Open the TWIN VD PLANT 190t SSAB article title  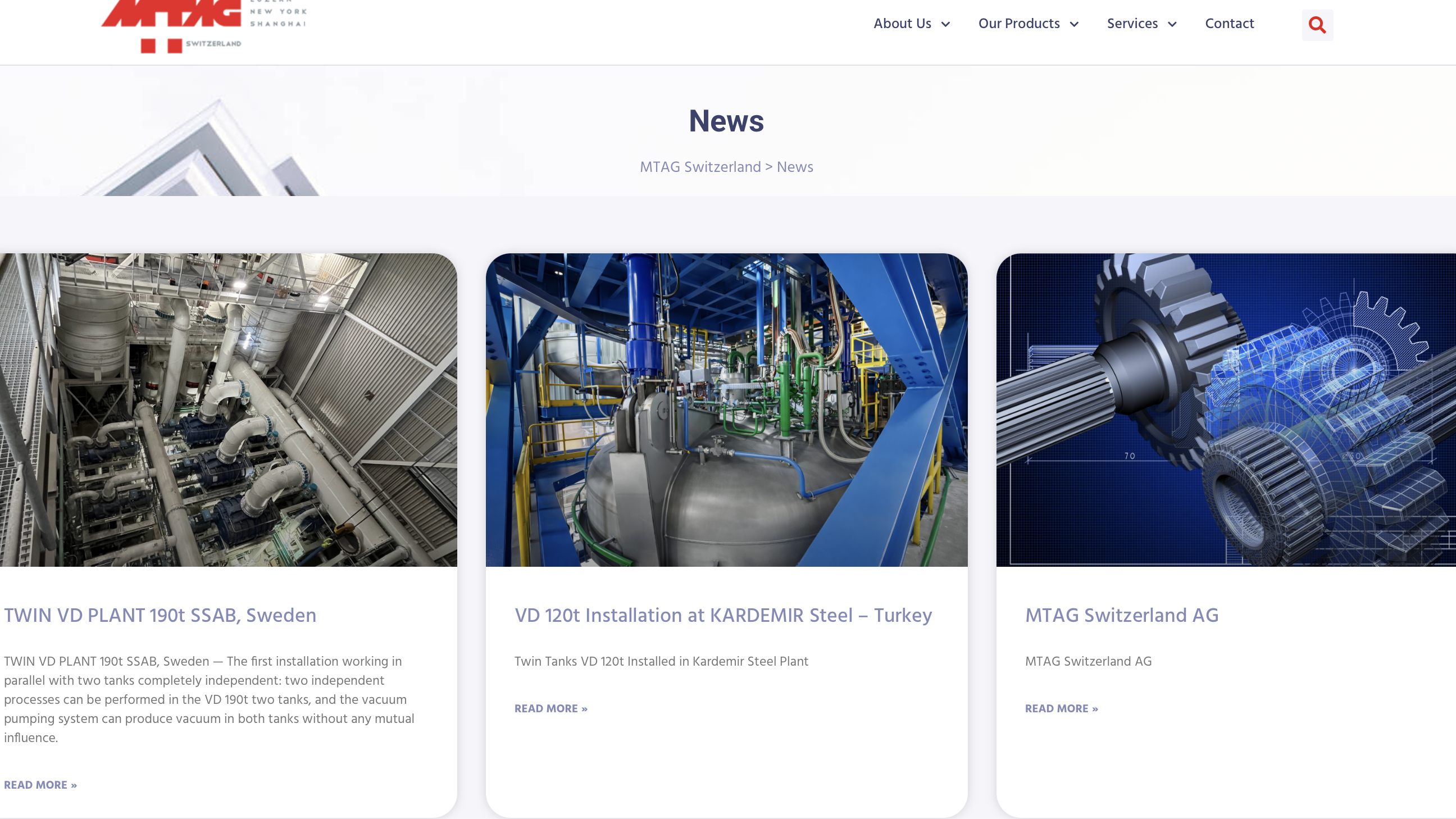click(160, 615)
